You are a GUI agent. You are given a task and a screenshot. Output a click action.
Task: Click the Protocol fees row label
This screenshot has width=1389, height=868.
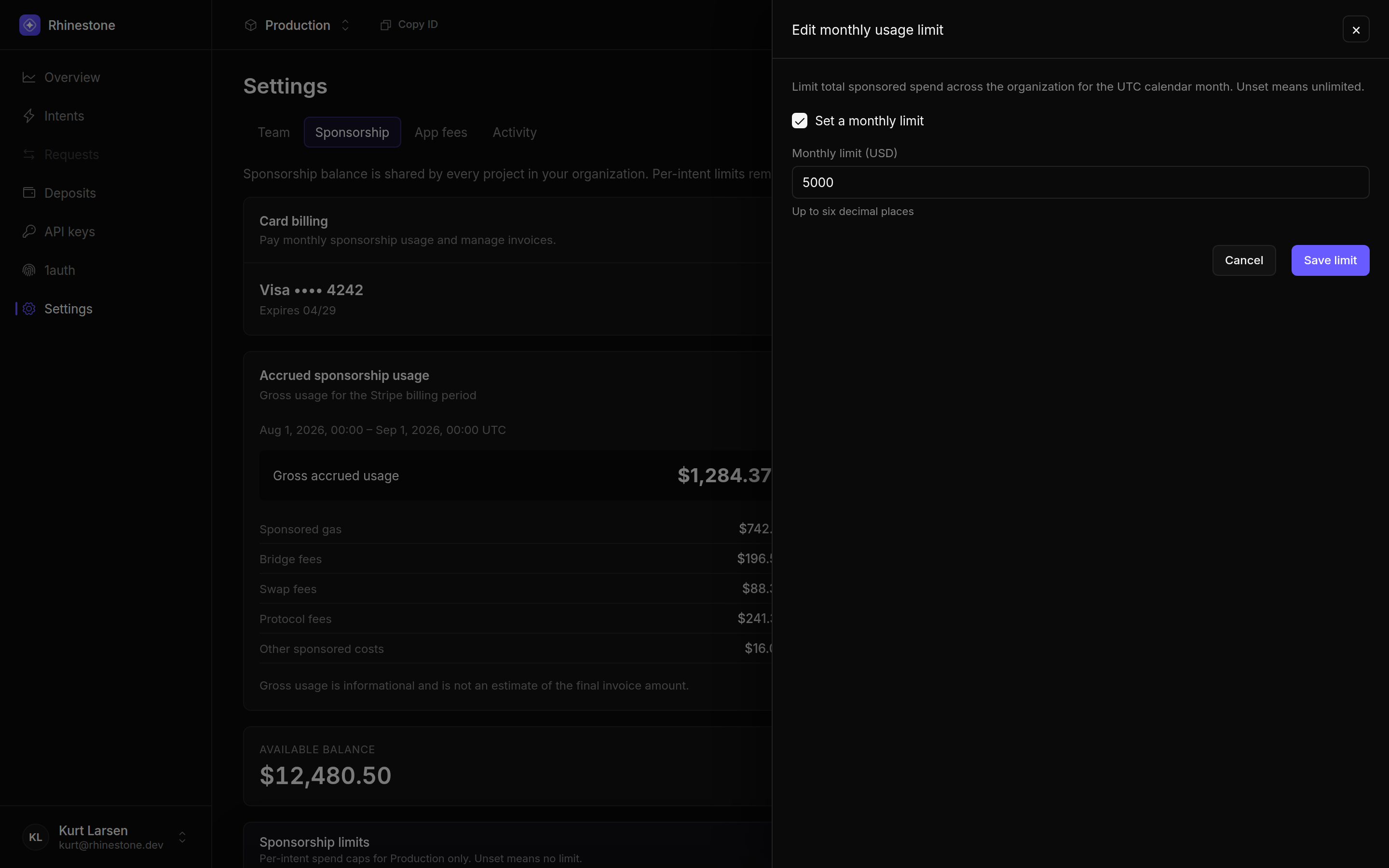tap(295, 619)
